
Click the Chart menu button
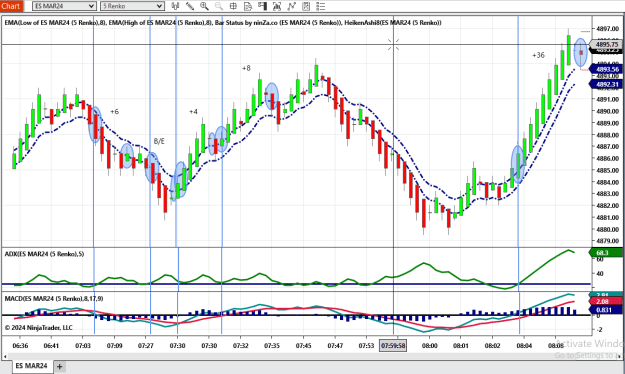point(11,6)
